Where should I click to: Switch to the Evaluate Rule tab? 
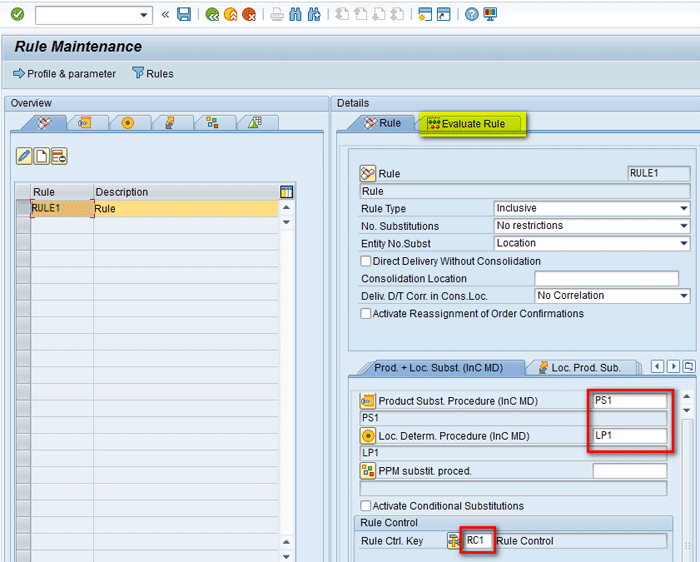[x=472, y=124]
